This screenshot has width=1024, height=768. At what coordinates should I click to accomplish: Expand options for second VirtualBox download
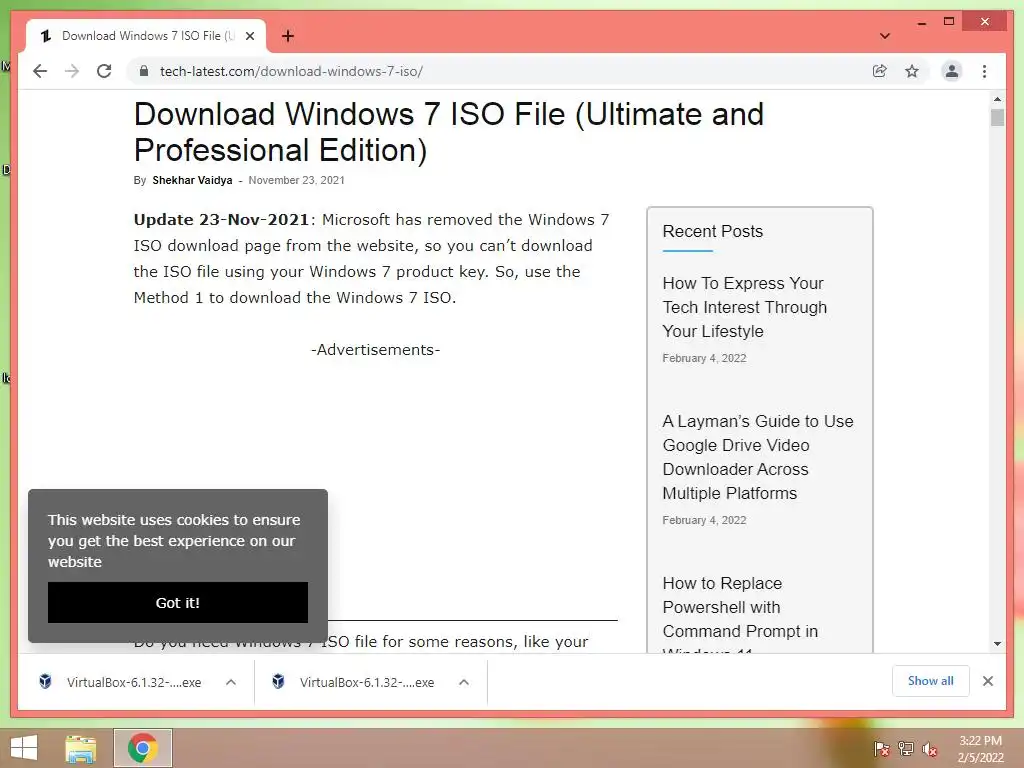pyautogui.click(x=464, y=682)
